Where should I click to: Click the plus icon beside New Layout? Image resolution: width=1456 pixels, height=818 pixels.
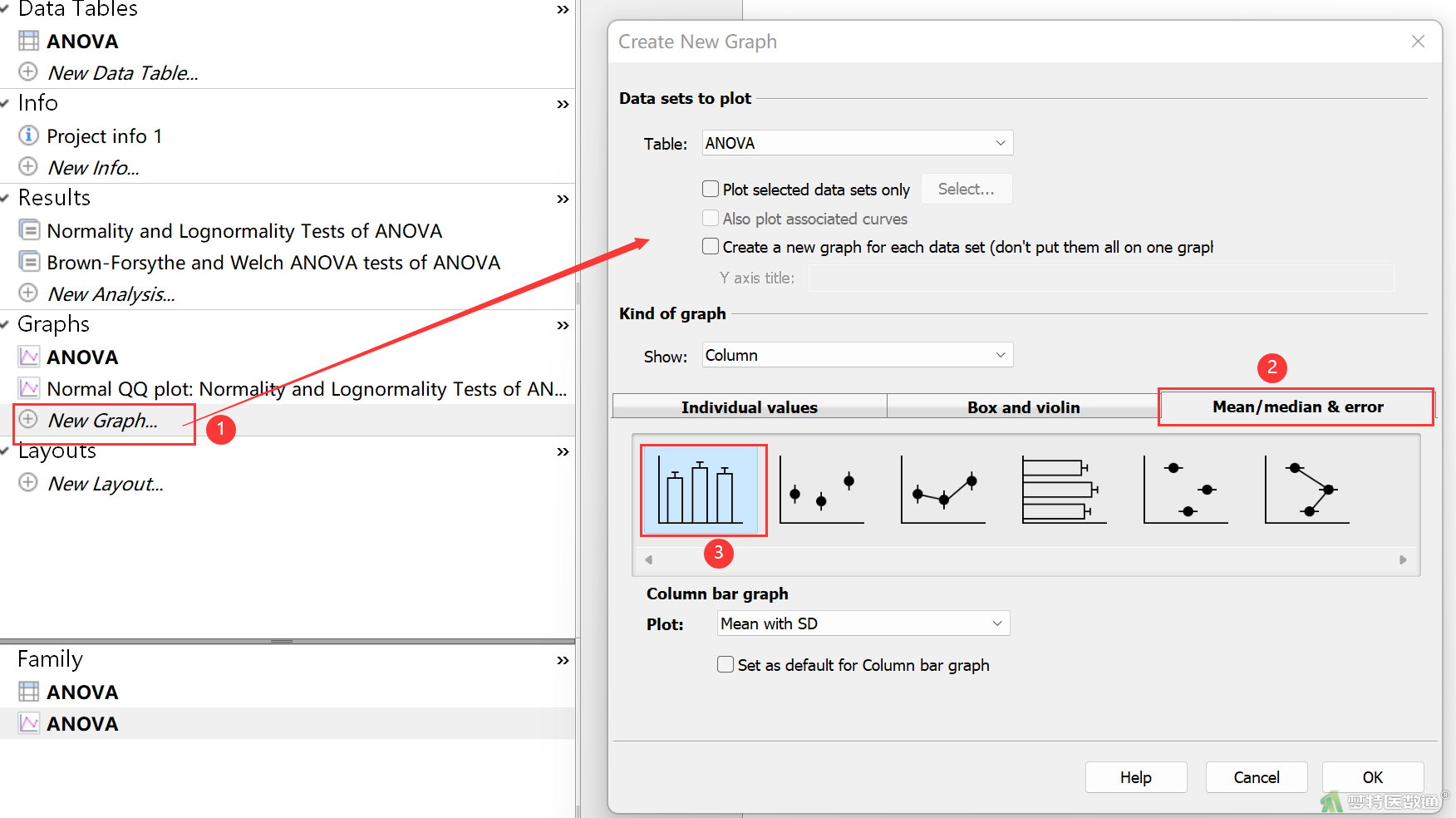(28, 482)
